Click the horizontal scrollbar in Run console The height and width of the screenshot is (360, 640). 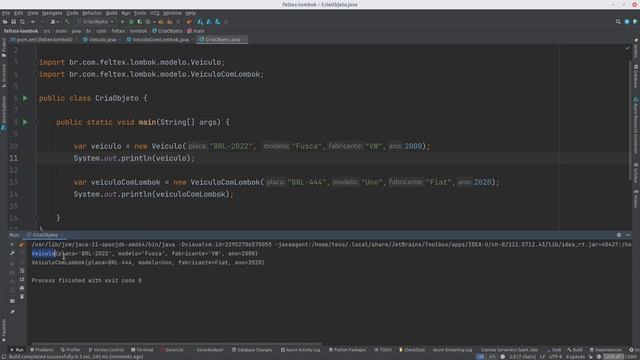click(x=176, y=344)
